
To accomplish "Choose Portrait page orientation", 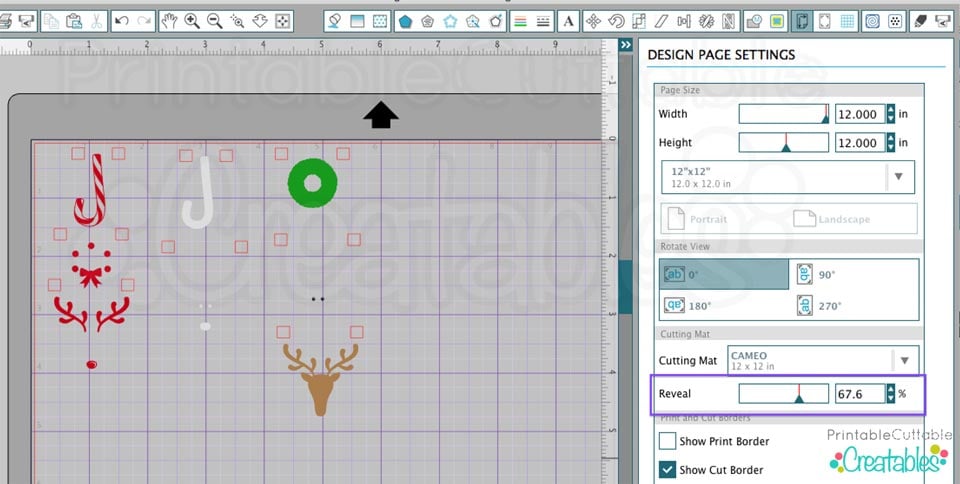I will coord(696,219).
